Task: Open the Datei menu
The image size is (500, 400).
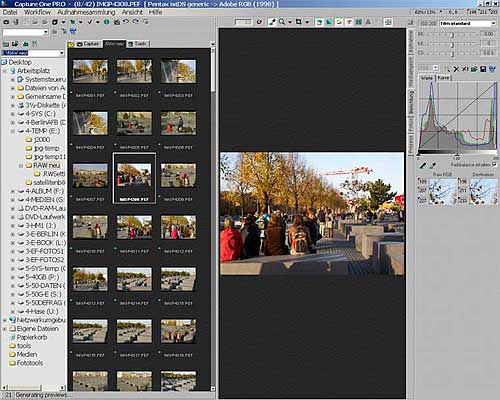Action: tap(10, 12)
